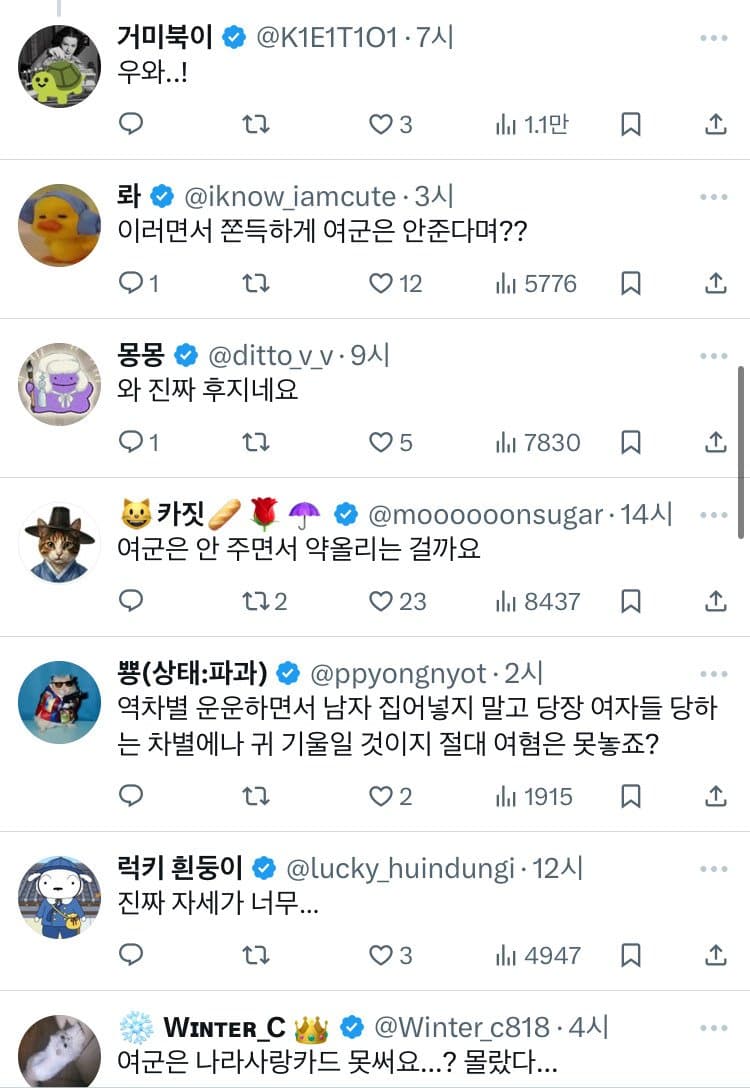Open more options for 거미북이's tweet
The height and width of the screenshot is (1088, 750).
[714, 38]
